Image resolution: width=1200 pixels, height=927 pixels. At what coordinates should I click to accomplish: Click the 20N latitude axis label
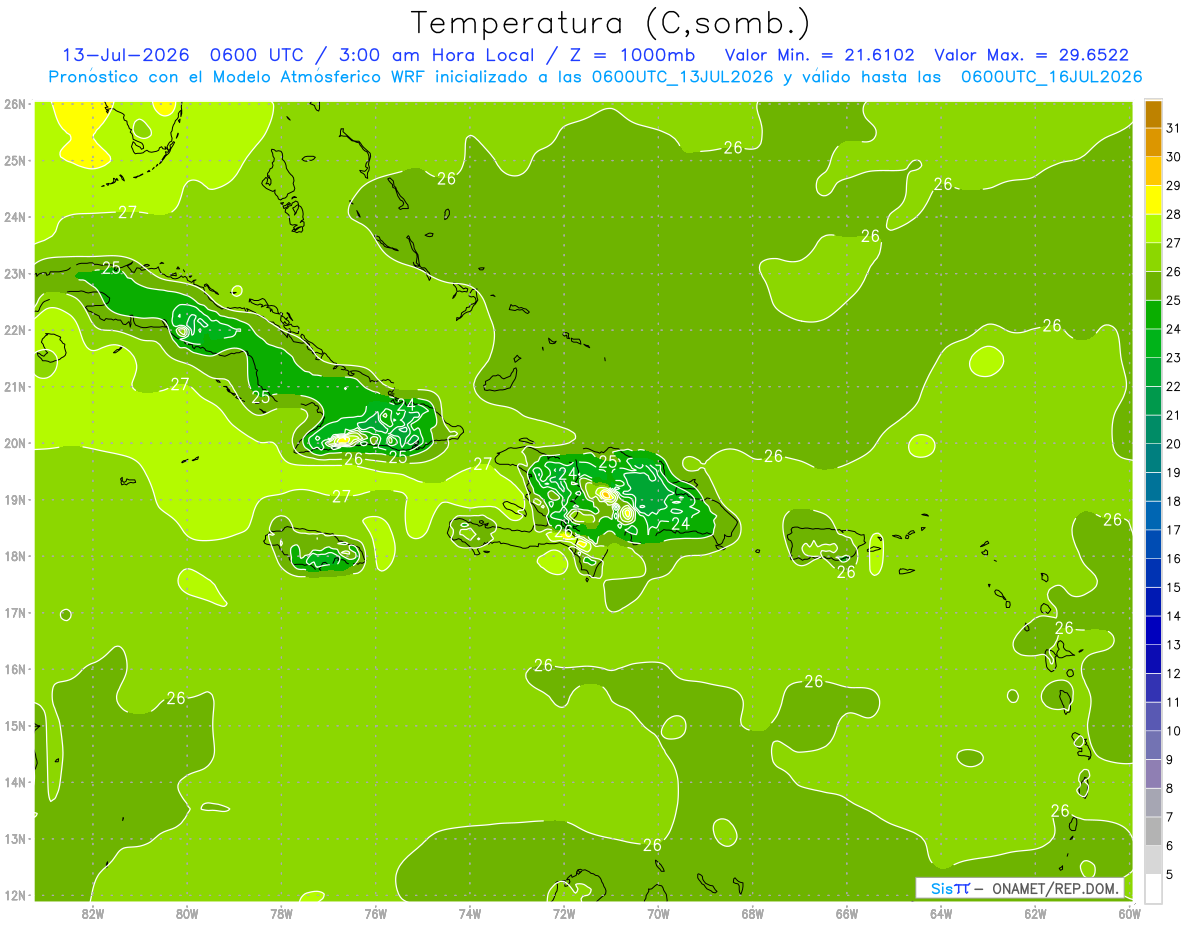point(14,443)
